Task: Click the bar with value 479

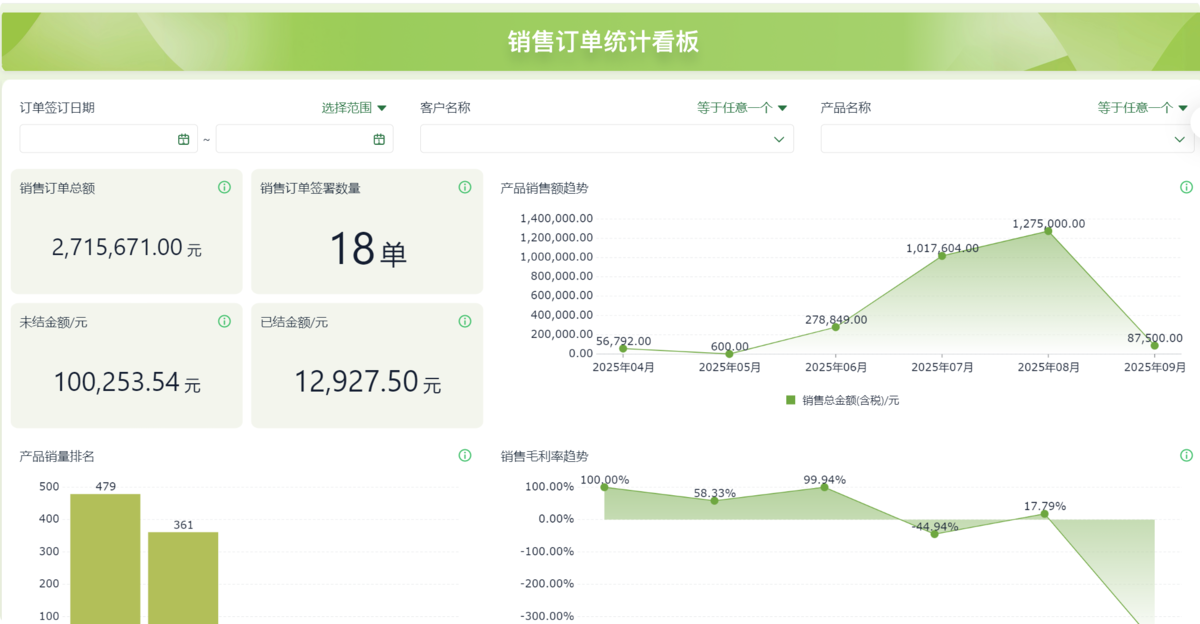Action: coord(105,558)
